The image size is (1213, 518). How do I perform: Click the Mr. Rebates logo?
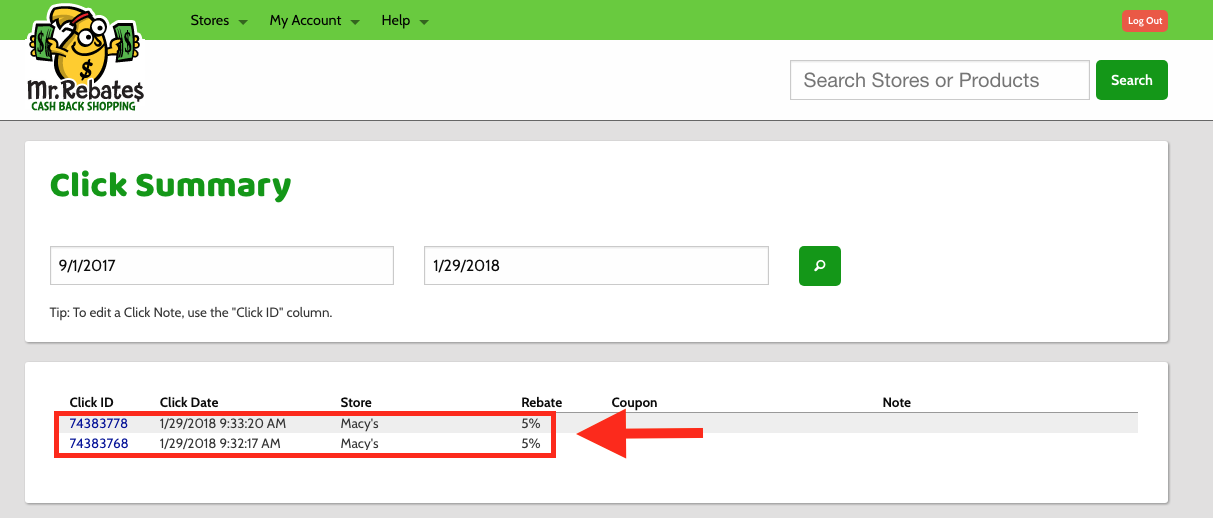(x=85, y=58)
